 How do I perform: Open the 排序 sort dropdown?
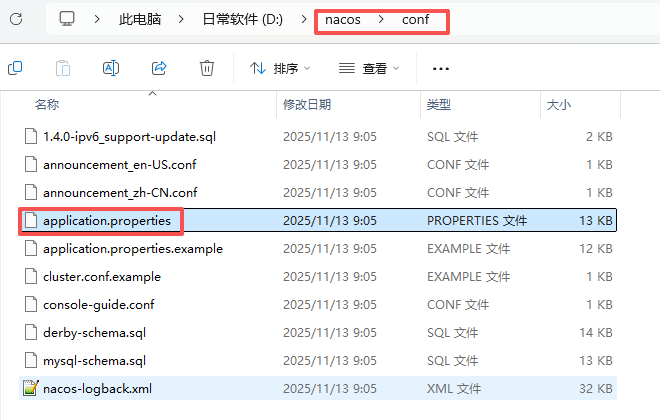pos(279,68)
